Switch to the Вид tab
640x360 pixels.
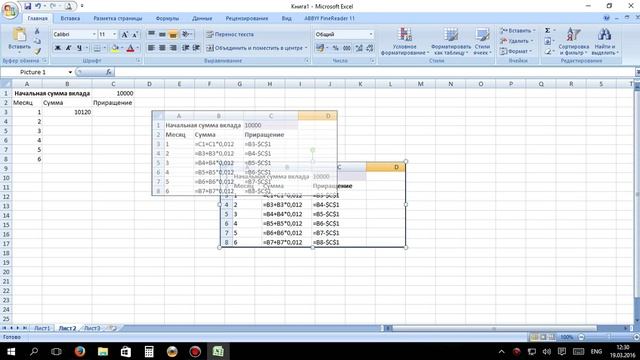coord(286,18)
